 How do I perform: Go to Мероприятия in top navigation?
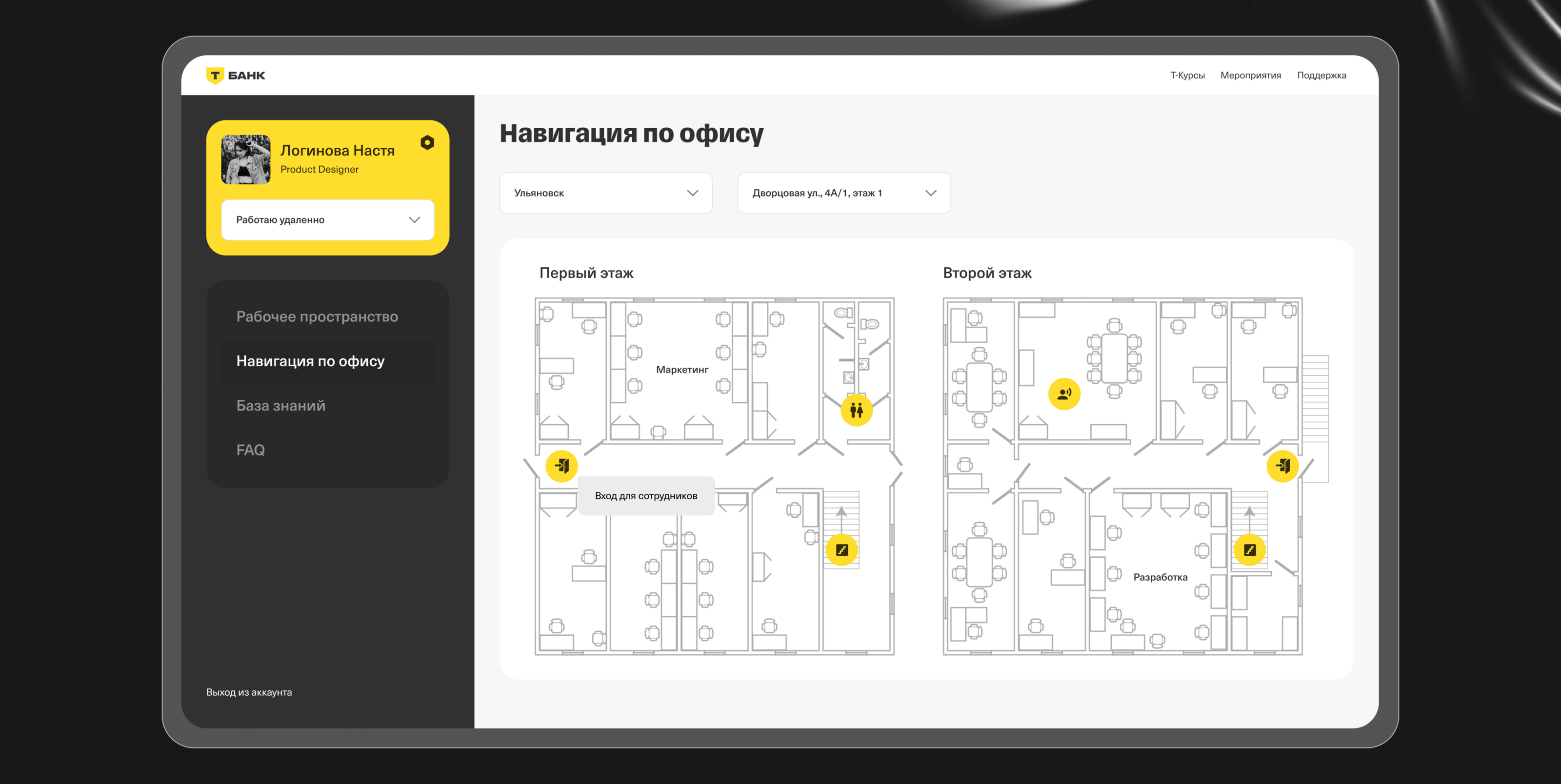click(x=1250, y=75)
